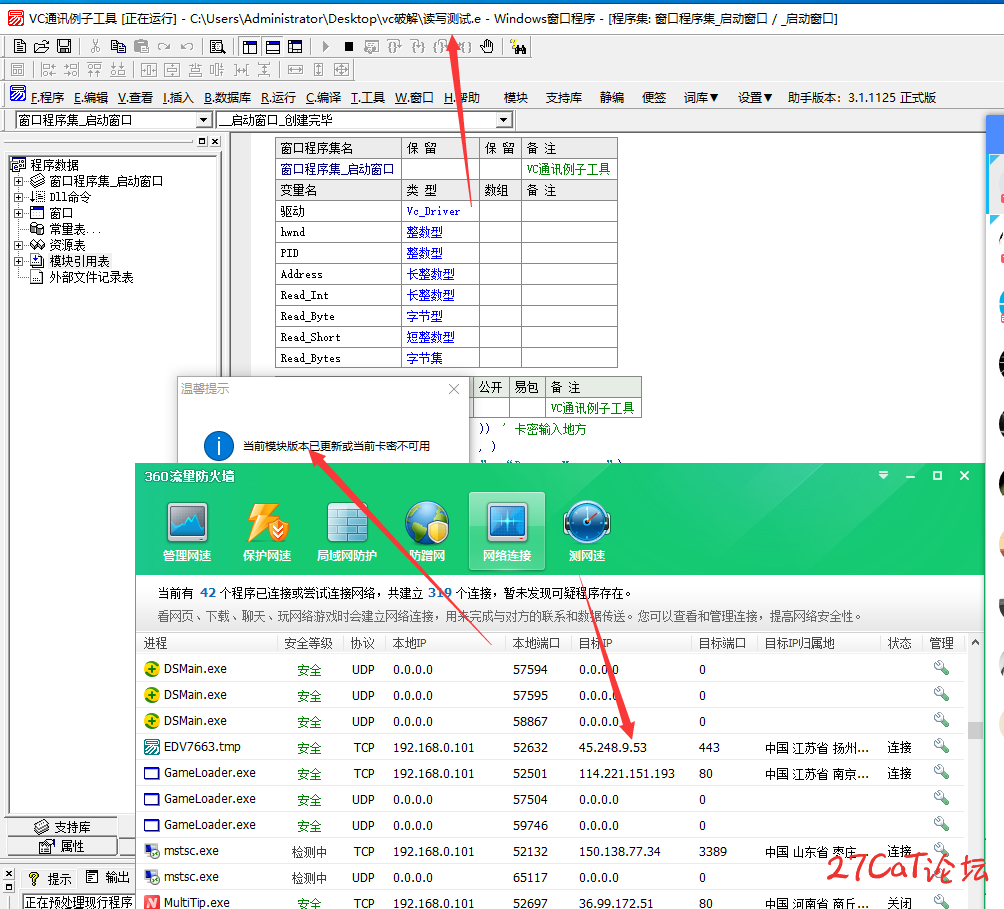Expand the 资源表 tree node
This screenshot has width=1004, height=909.
[x=19, y=245]
